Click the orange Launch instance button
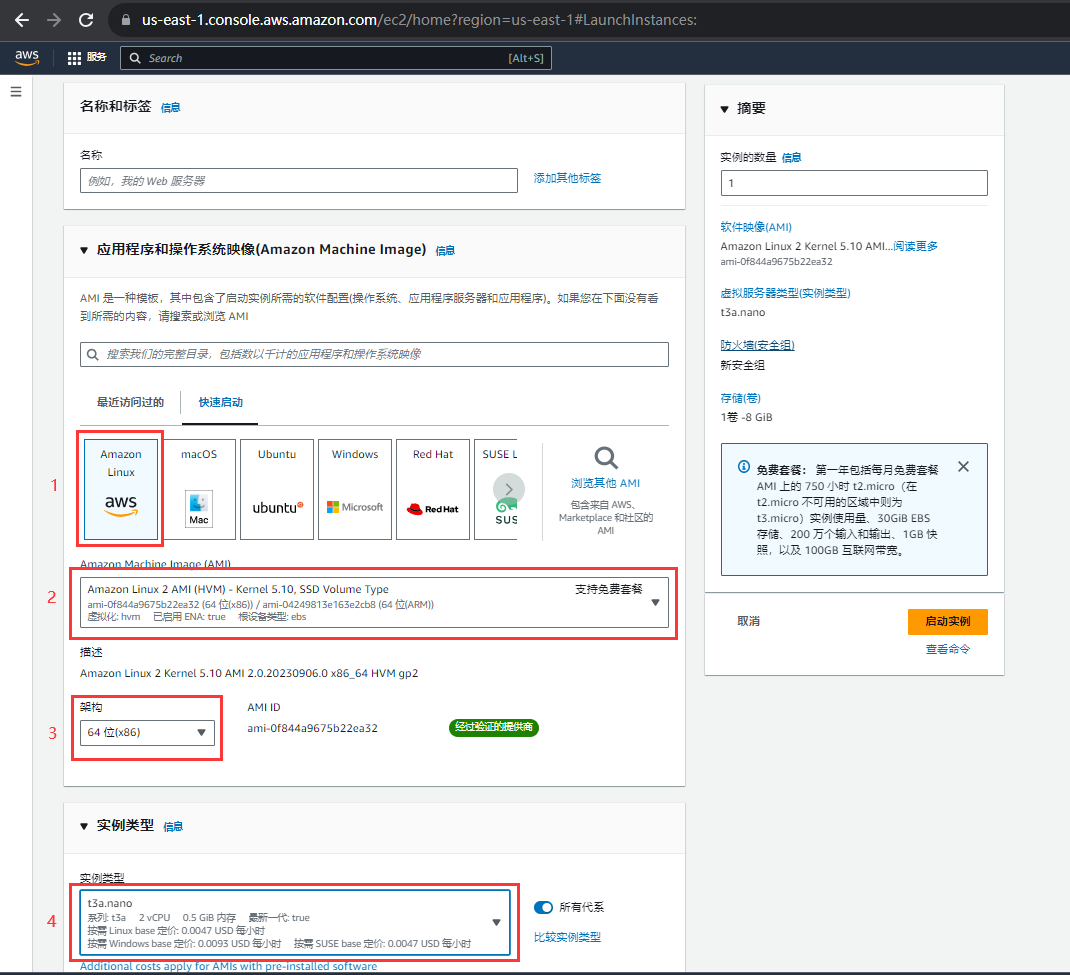The height and width of the screenshot is (975, 1070). [947, 621]
